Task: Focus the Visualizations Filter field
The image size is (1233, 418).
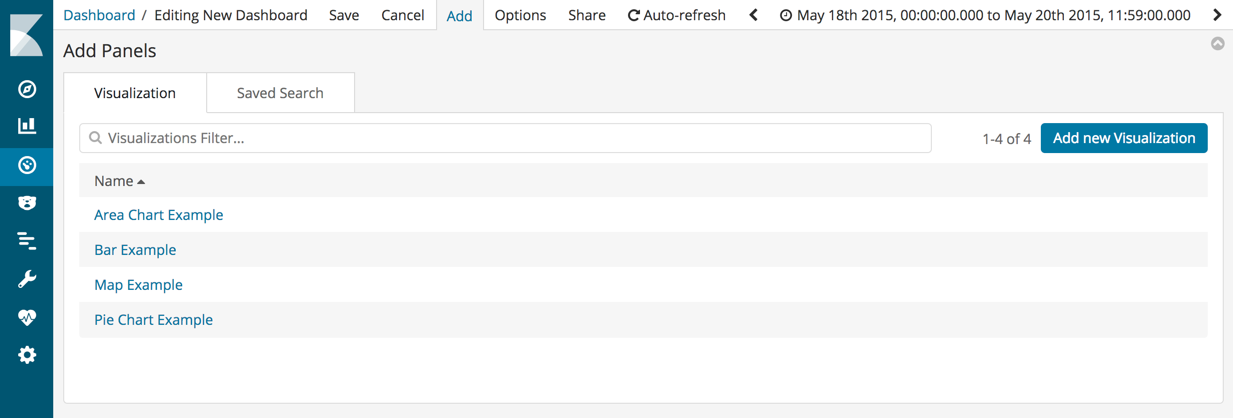Action: pos(505,138)
